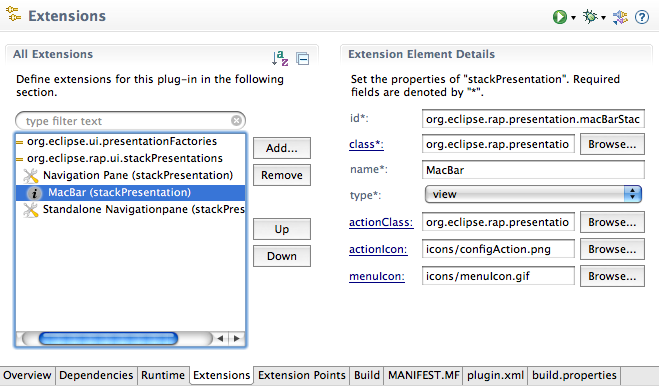The image size is (659, 386).
Task: Open the type dropdown showing view
Action: click(x=533, y=194)
